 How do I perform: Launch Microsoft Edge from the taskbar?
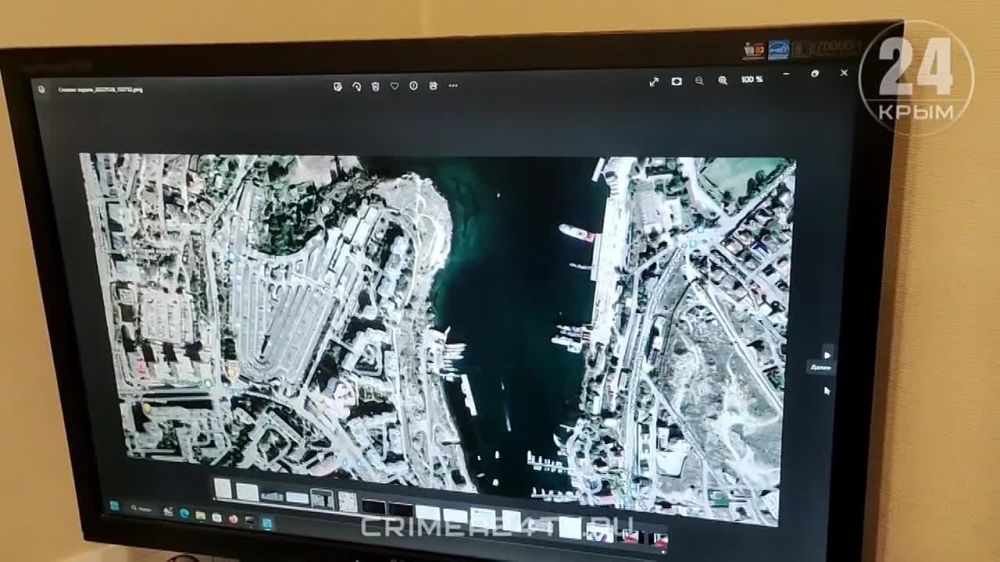click(x=184, y=513)
